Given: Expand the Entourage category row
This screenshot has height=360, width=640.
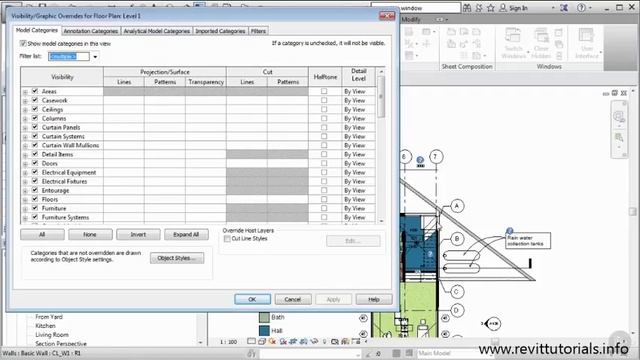Looking at the screenshot, I should (25, 191).
